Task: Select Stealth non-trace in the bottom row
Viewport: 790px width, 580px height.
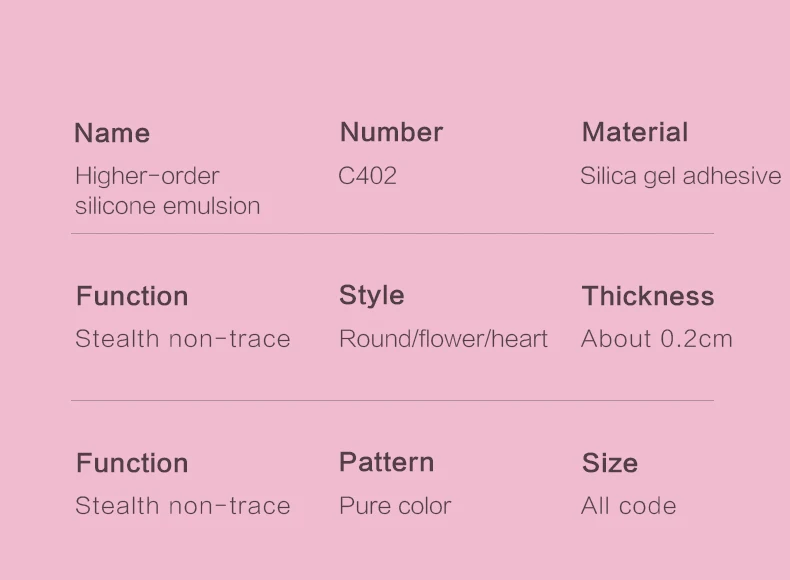Action: click(x=183, y=506)
